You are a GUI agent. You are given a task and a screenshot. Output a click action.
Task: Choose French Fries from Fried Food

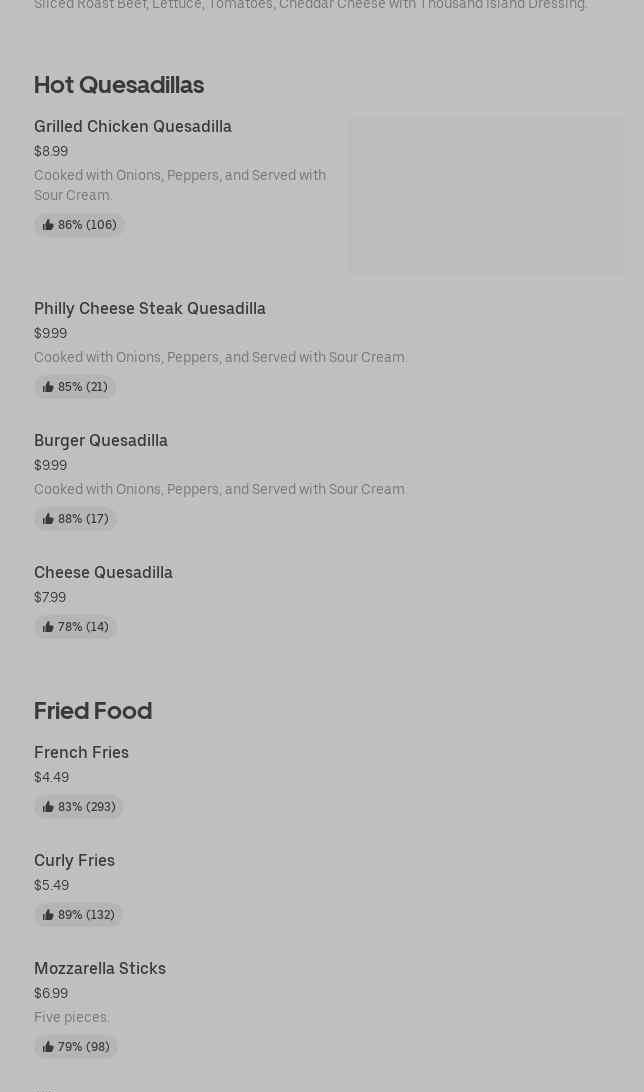click(x=81, y=753)
